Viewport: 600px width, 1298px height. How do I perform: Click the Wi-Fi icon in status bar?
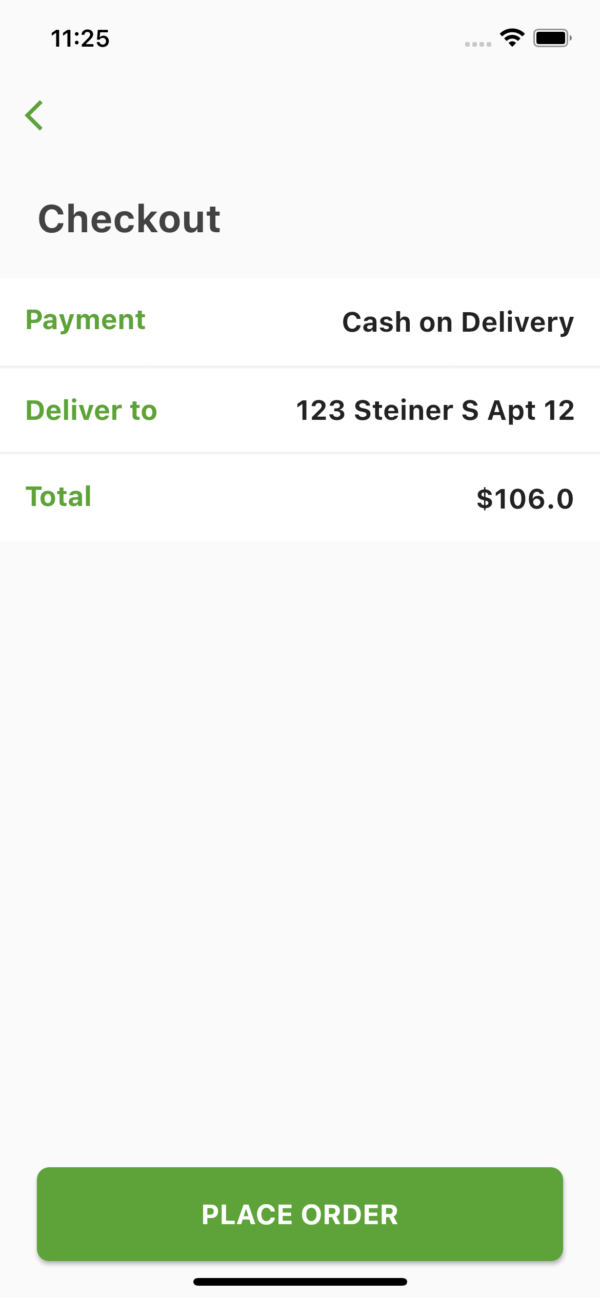(511, 39)
